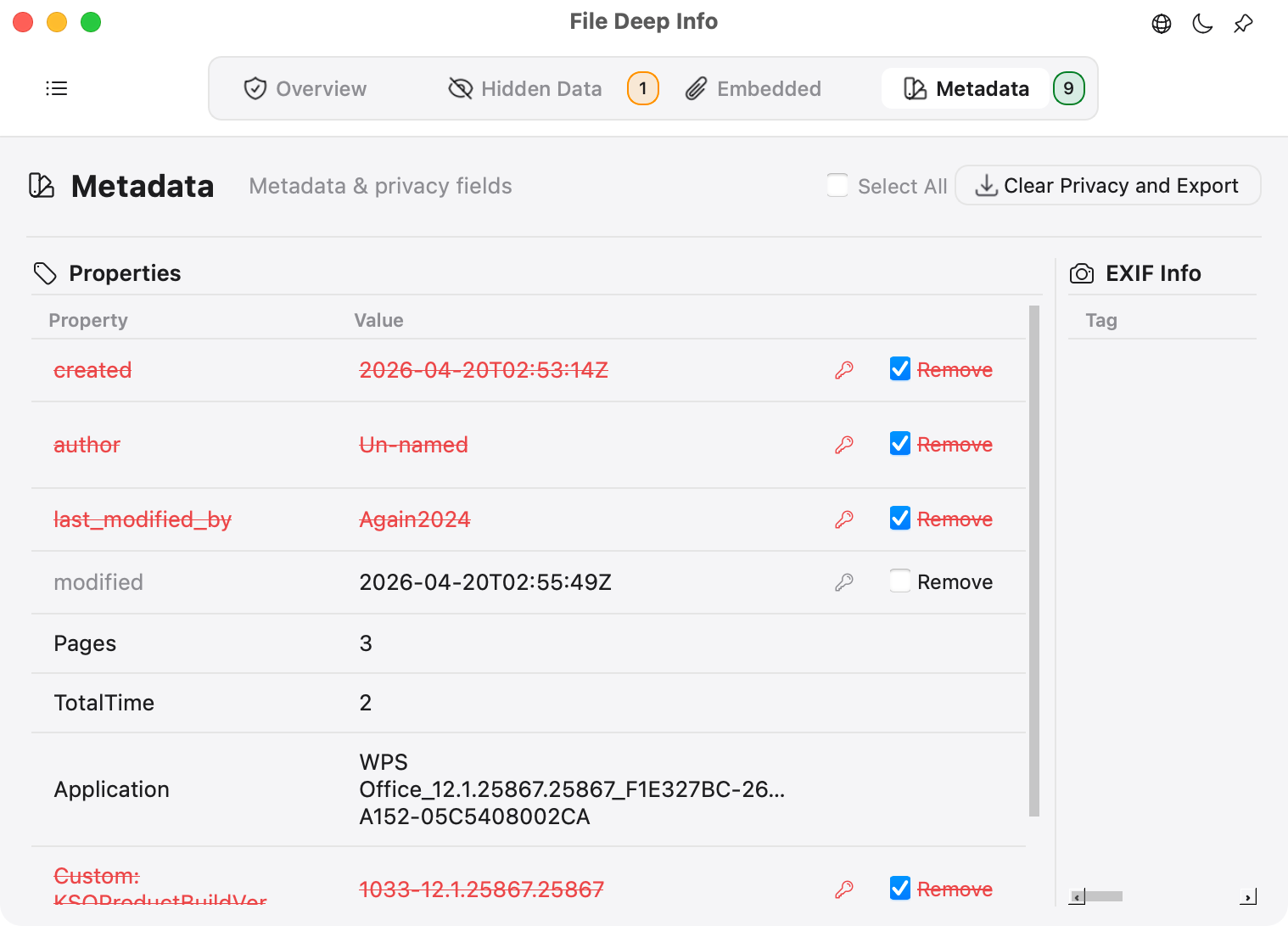Image resolution: width=1288 pixels, height=926 pixels.
Task: Click the Property column header
Action: [x=88, y=320]
